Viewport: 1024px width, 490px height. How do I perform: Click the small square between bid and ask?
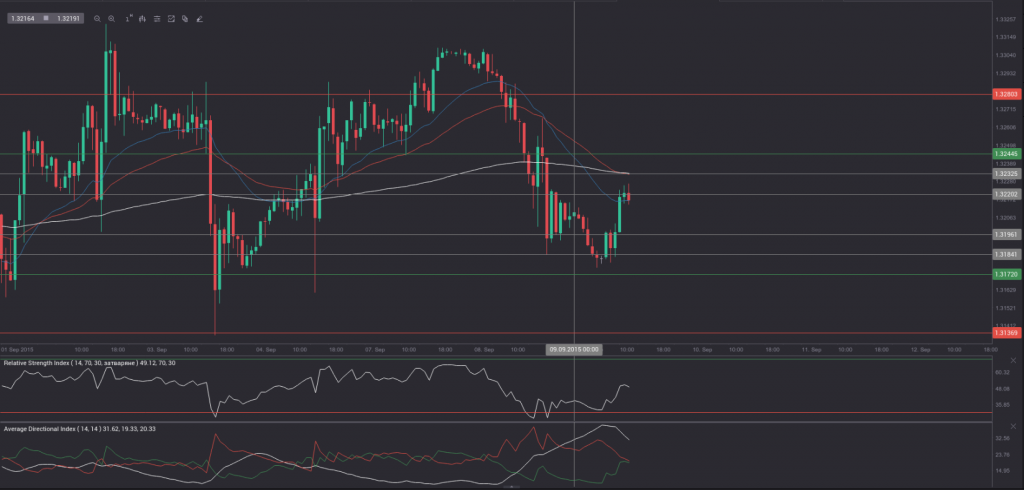point(46,18)
